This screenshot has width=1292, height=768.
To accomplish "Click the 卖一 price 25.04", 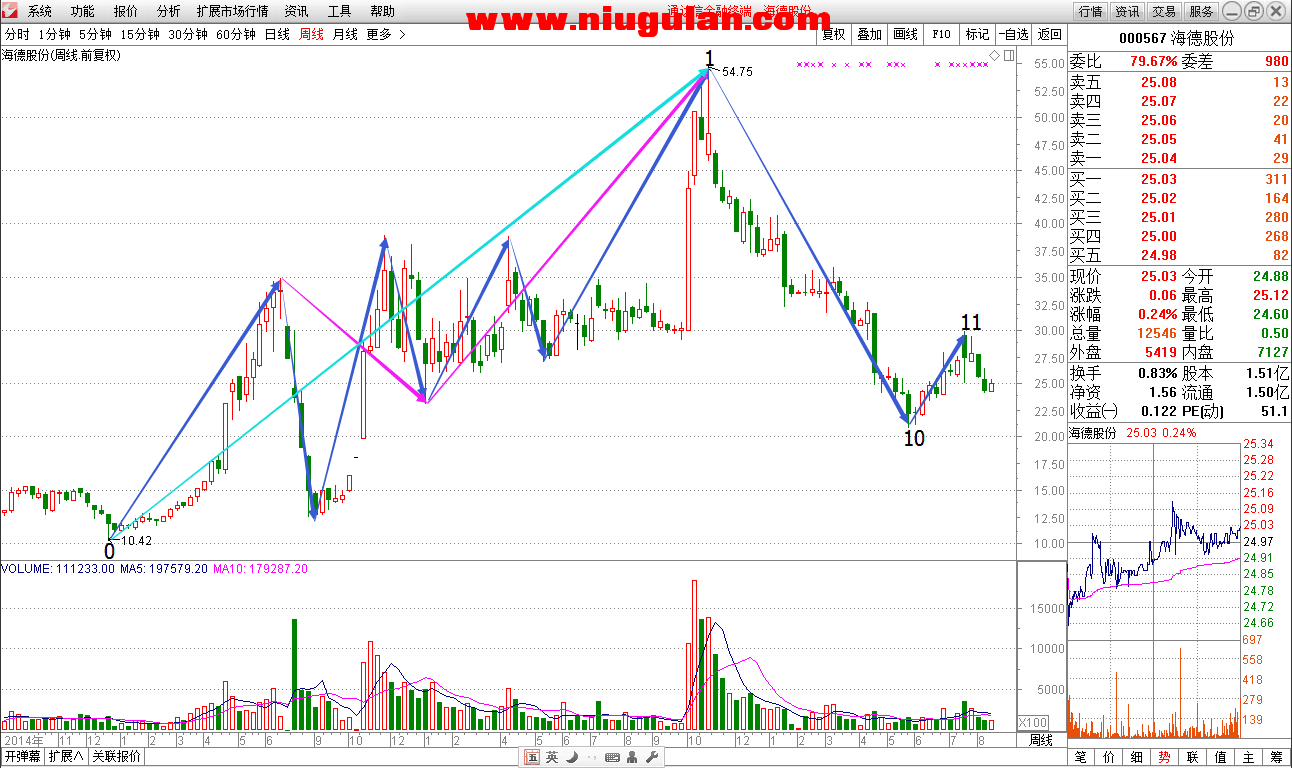I will tap(1158, 158).
